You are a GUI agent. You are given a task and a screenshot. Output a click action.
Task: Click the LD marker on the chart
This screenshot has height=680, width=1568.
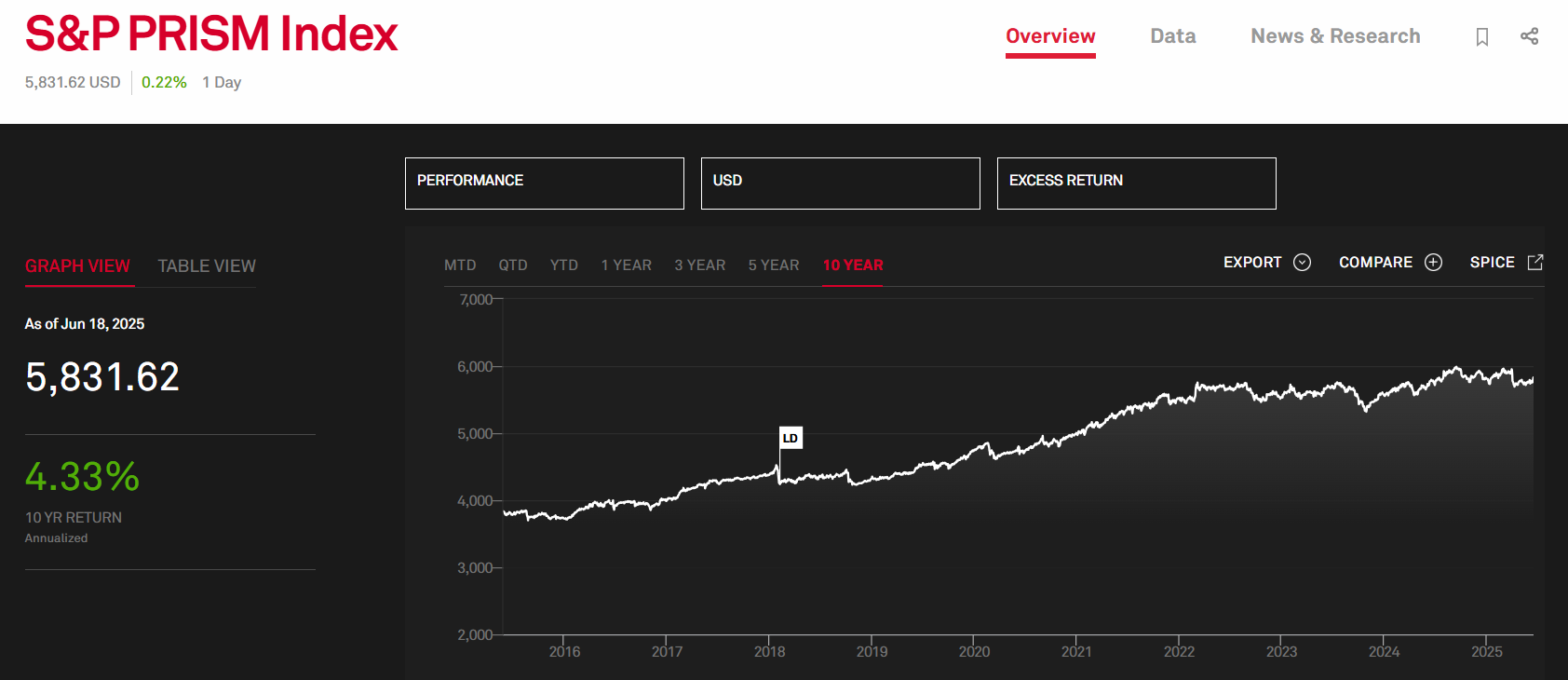point(791,438)
